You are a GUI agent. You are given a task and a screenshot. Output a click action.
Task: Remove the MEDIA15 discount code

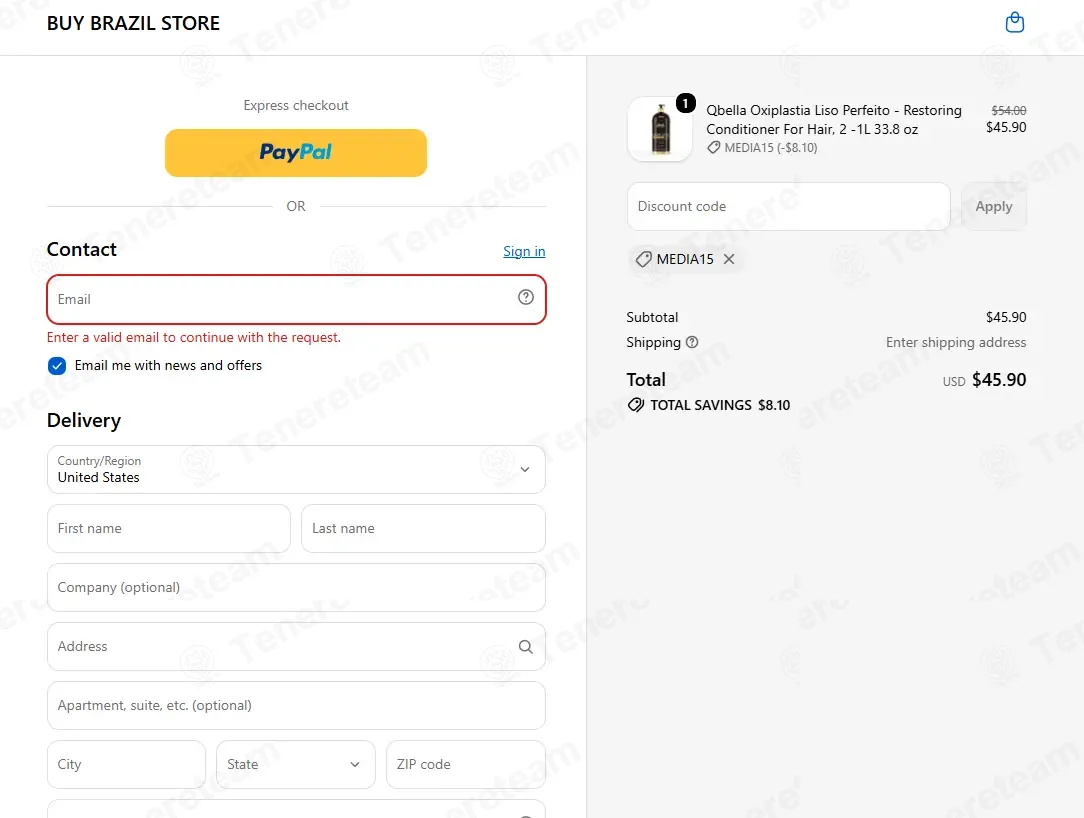(729, 259)
